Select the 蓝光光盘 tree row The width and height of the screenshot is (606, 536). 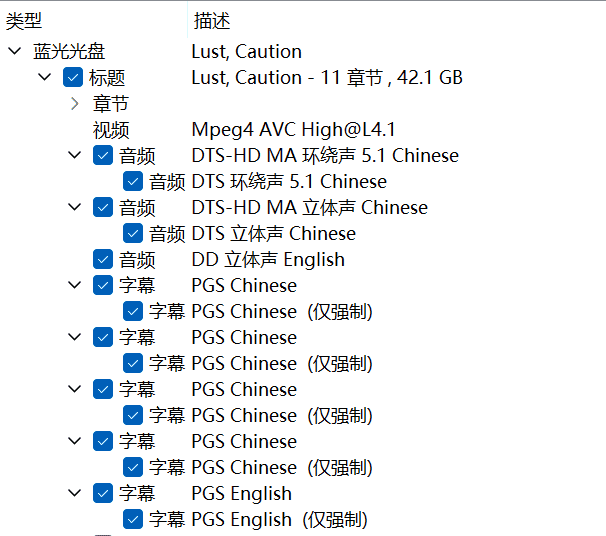click(69, 52)
